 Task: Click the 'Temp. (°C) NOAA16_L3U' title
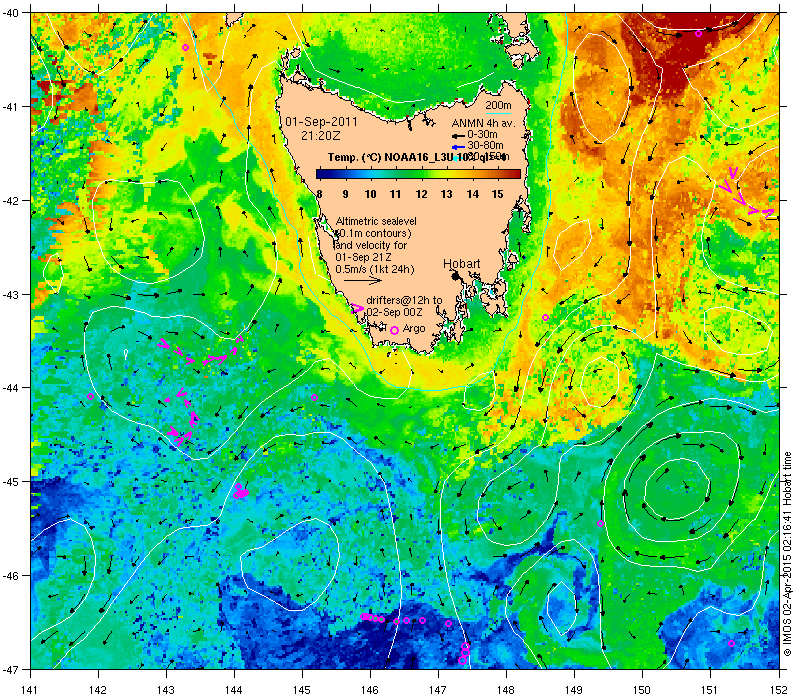coord(388,157)
